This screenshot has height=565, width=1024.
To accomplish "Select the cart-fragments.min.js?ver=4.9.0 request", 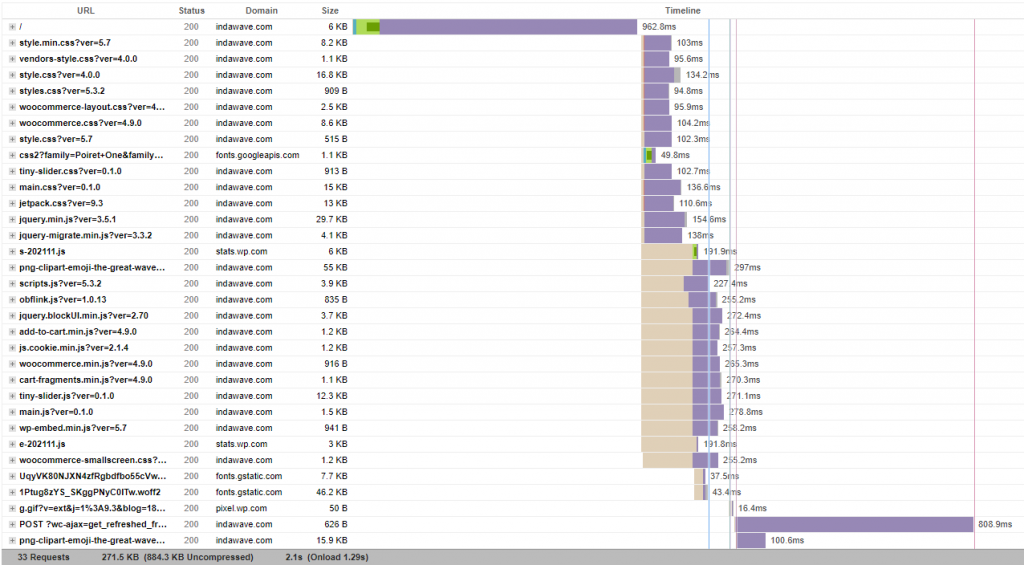I will point(85,380).
